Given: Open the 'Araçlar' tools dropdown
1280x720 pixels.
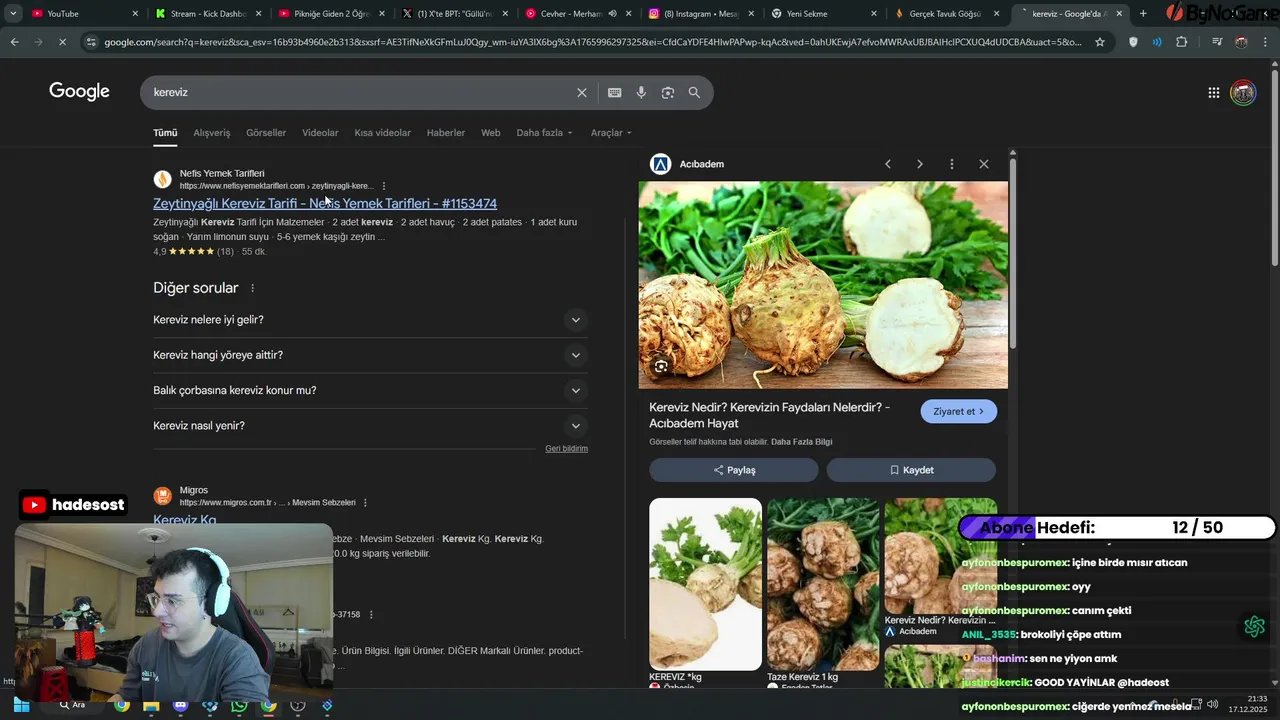Looking at the screenshot, I should coord(611,133).
